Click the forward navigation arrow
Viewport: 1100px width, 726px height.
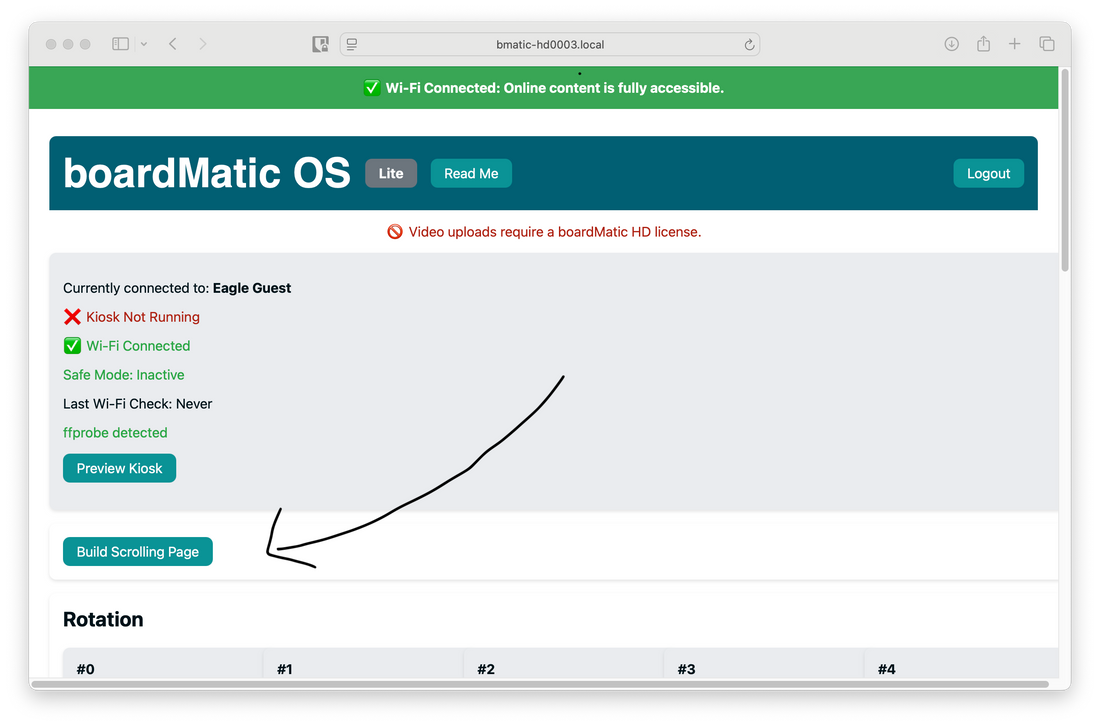click(x=203, y=44)
